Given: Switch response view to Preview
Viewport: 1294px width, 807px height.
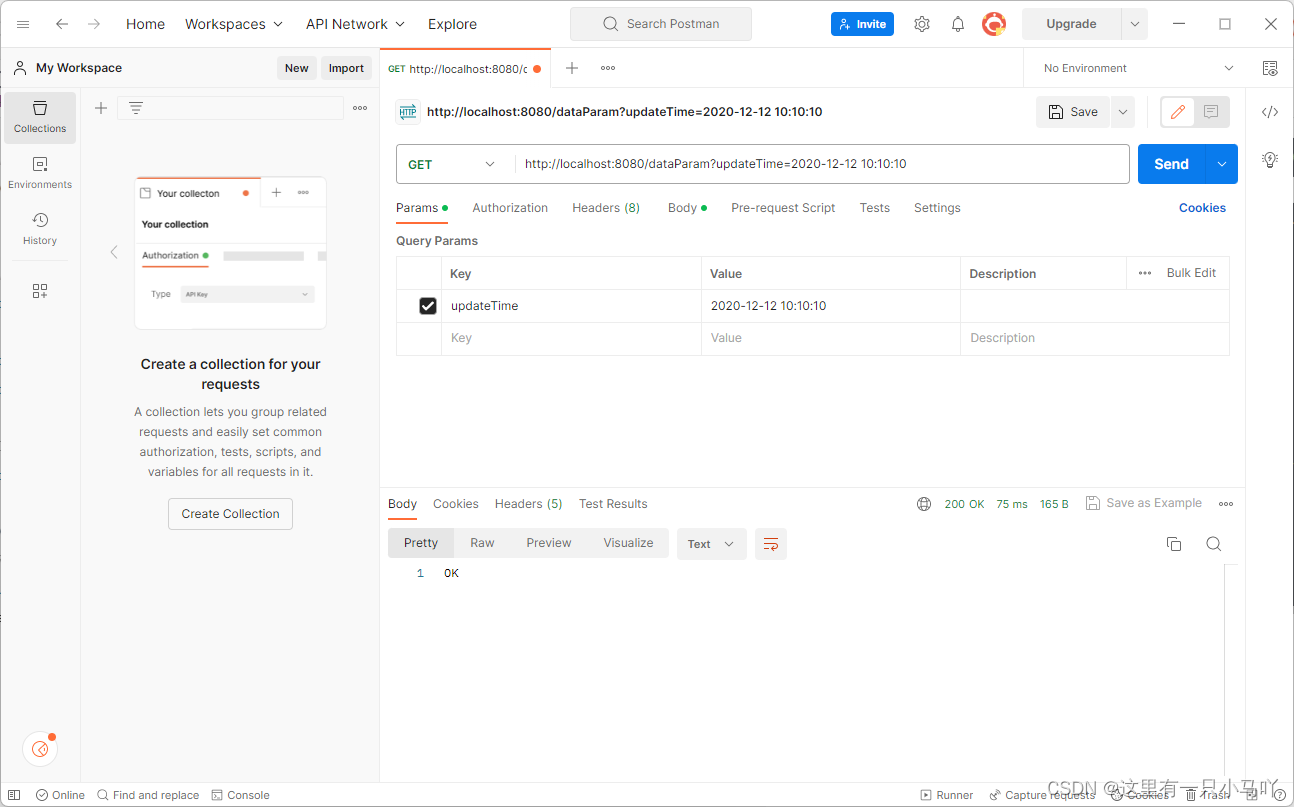Looking at the screenshot, I should [549, 543].
